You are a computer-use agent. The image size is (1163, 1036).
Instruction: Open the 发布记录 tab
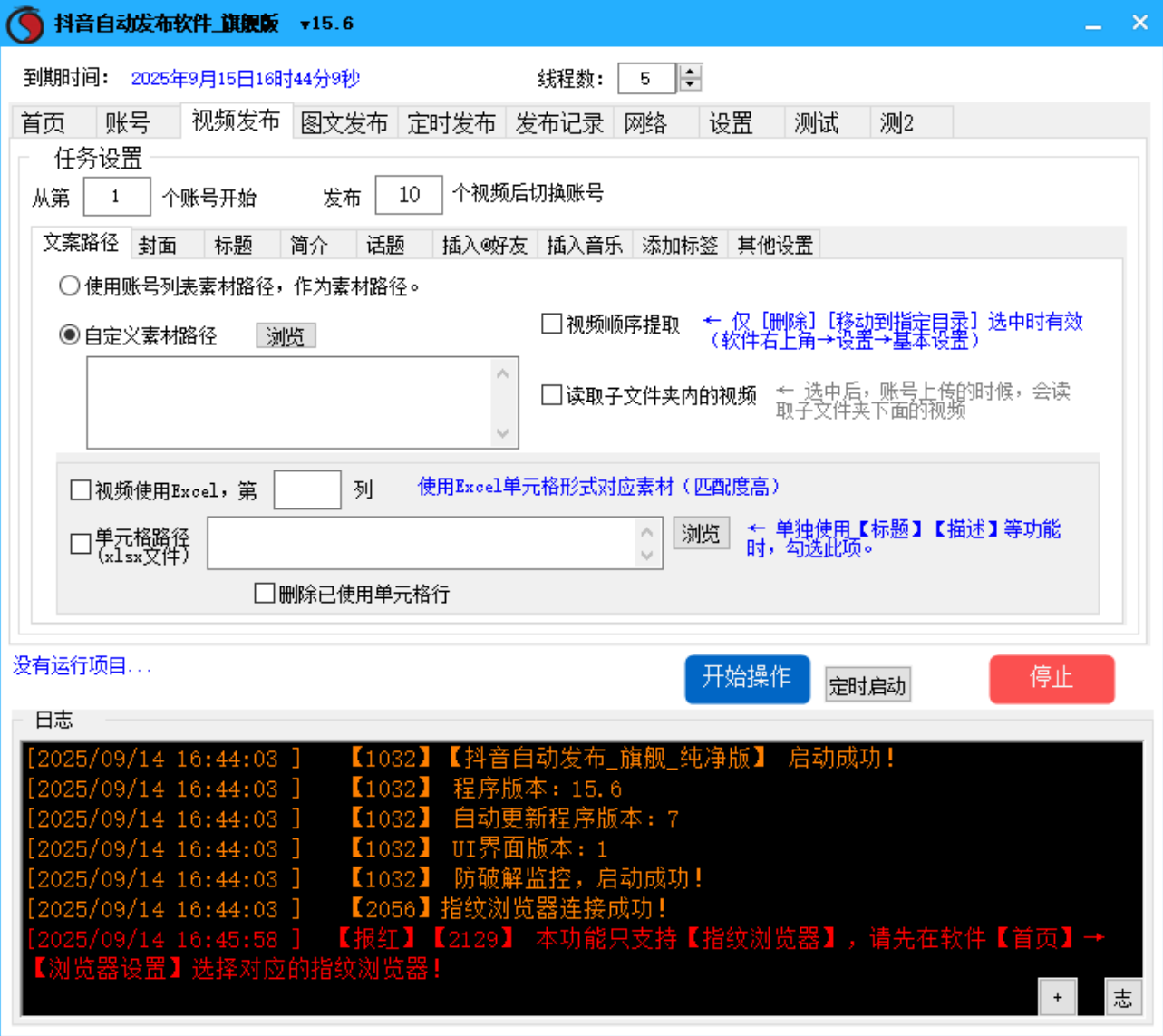point(558,122)
